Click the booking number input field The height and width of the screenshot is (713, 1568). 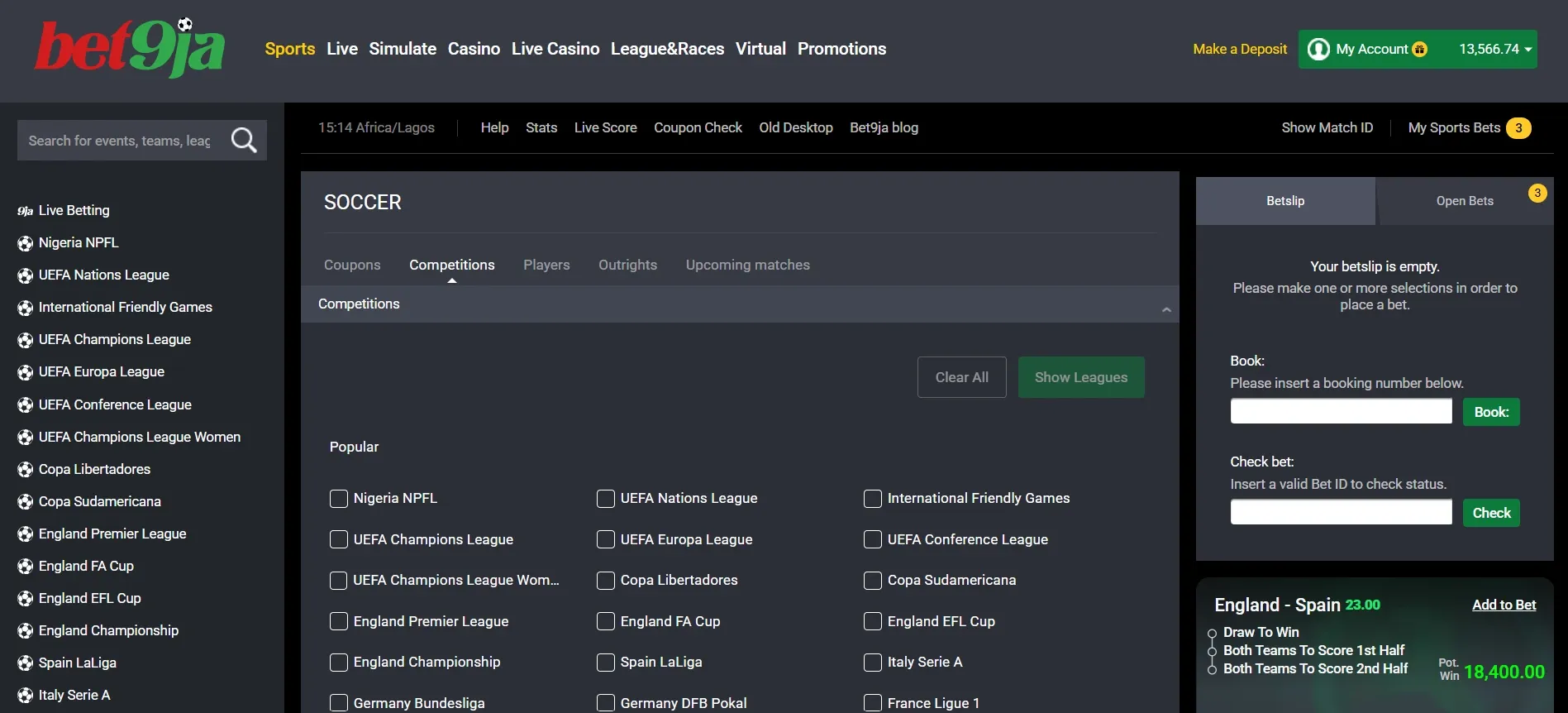[1341, 411]
